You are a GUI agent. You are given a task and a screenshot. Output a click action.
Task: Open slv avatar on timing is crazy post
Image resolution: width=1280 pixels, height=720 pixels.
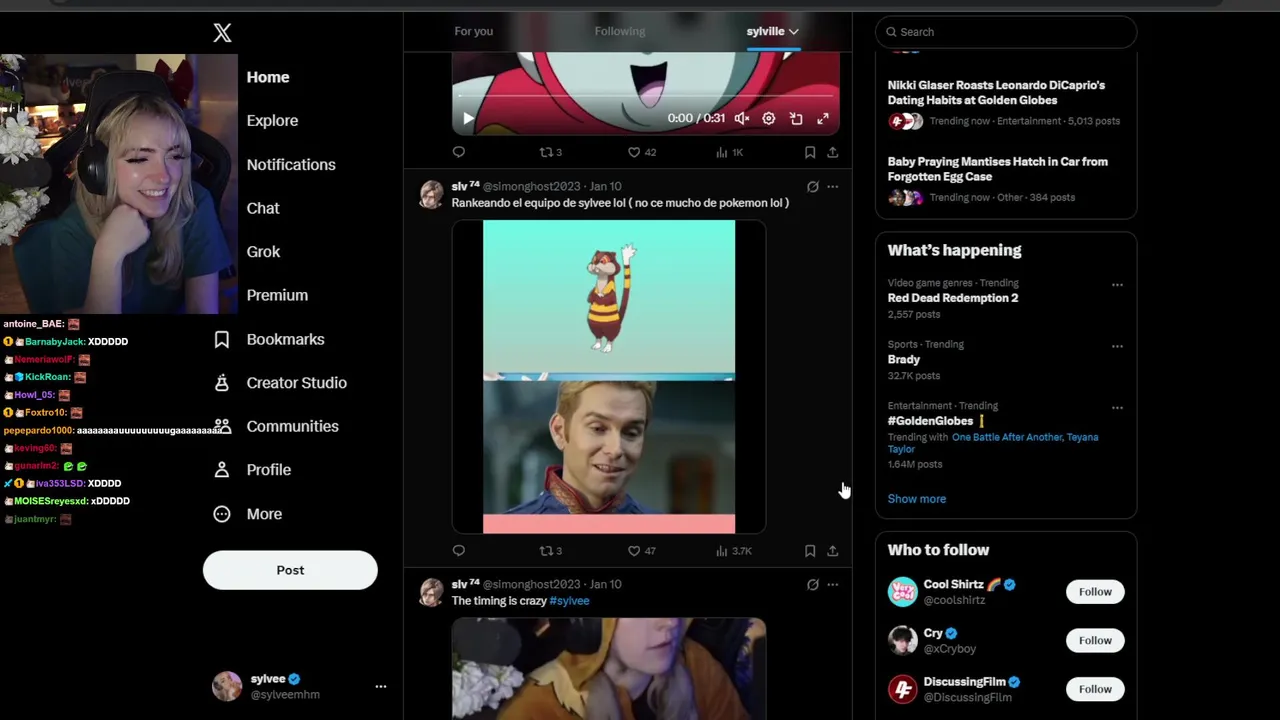pos(431,593)
